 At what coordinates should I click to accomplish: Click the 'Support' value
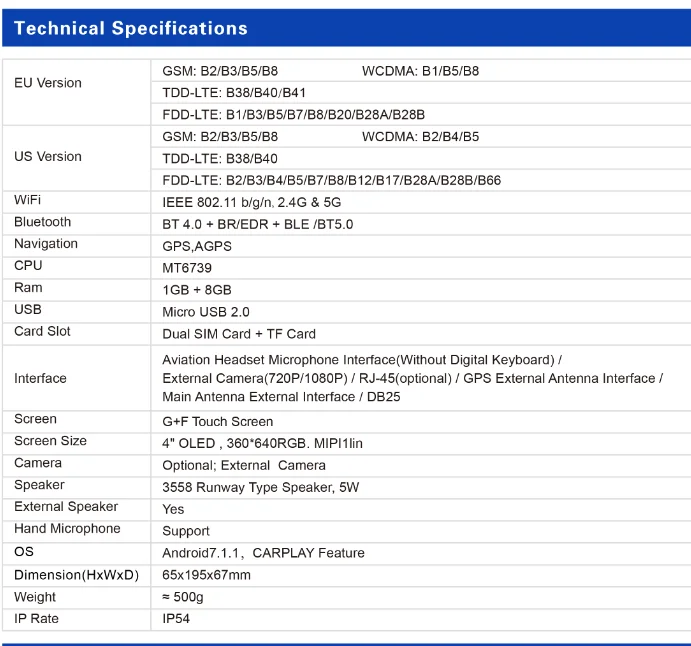186,531
